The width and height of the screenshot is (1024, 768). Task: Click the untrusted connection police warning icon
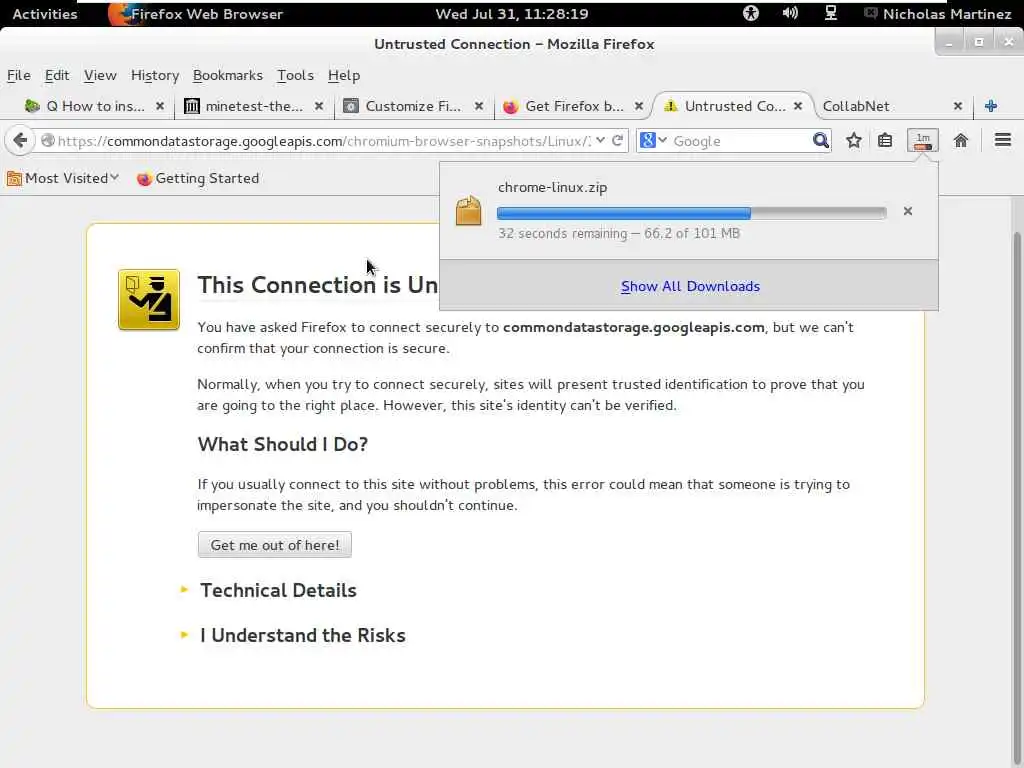point(149,300)
